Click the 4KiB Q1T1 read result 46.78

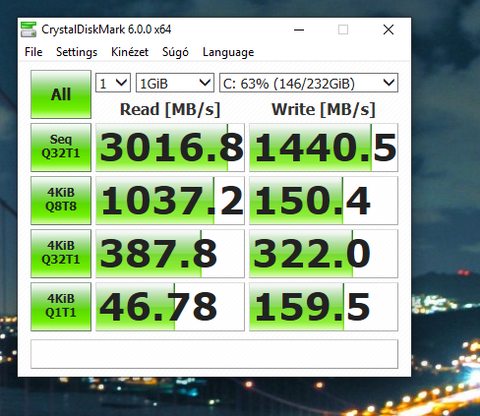tap(170, 307)
